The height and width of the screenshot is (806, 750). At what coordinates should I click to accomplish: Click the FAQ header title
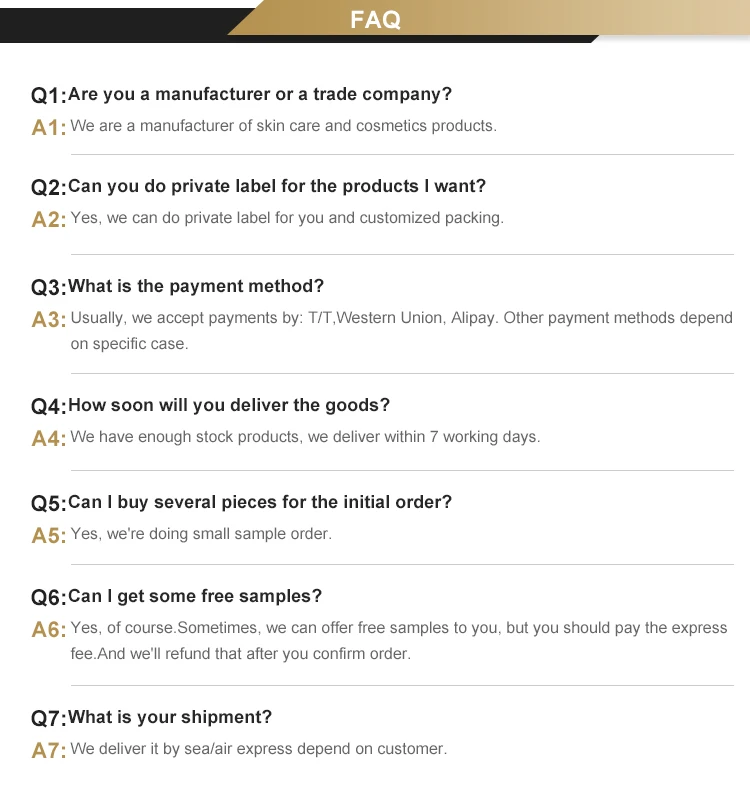pyautogui.click(x=375, y=20)
